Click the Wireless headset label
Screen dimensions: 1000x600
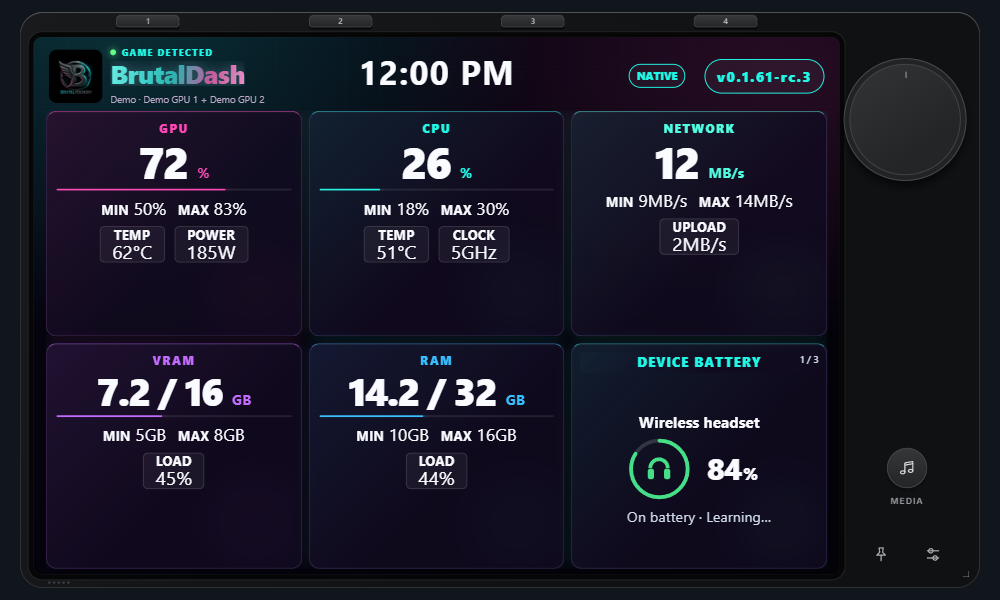[x=699, y=423]
